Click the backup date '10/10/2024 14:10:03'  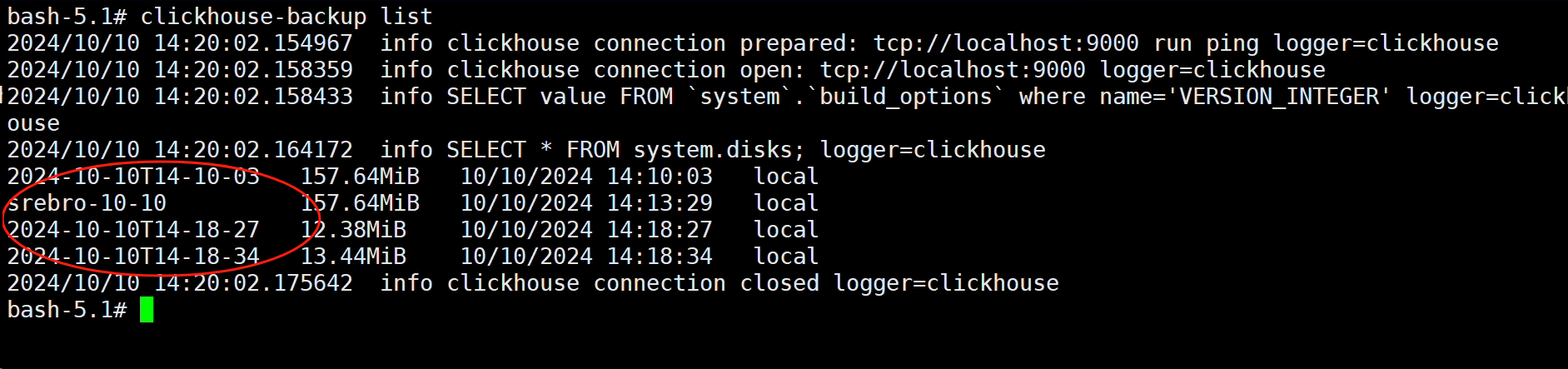click(x=586, y=177)
